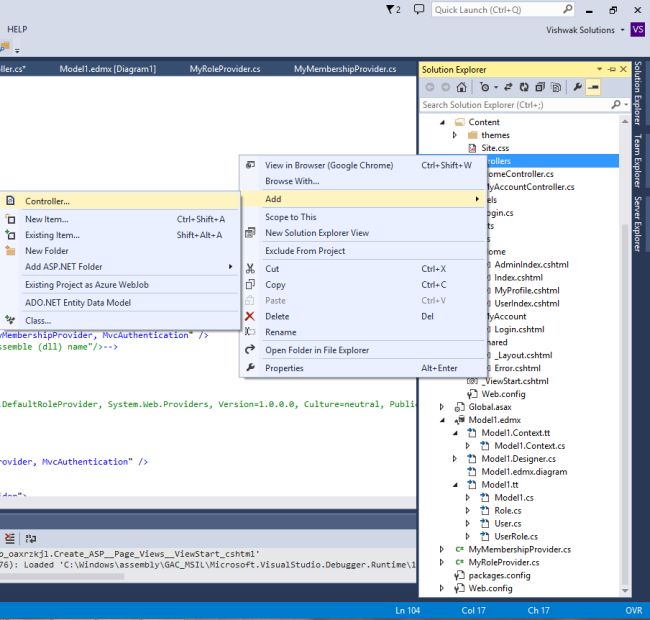Toggle auto-hide pin on Solution Explorer

(612, 69)
